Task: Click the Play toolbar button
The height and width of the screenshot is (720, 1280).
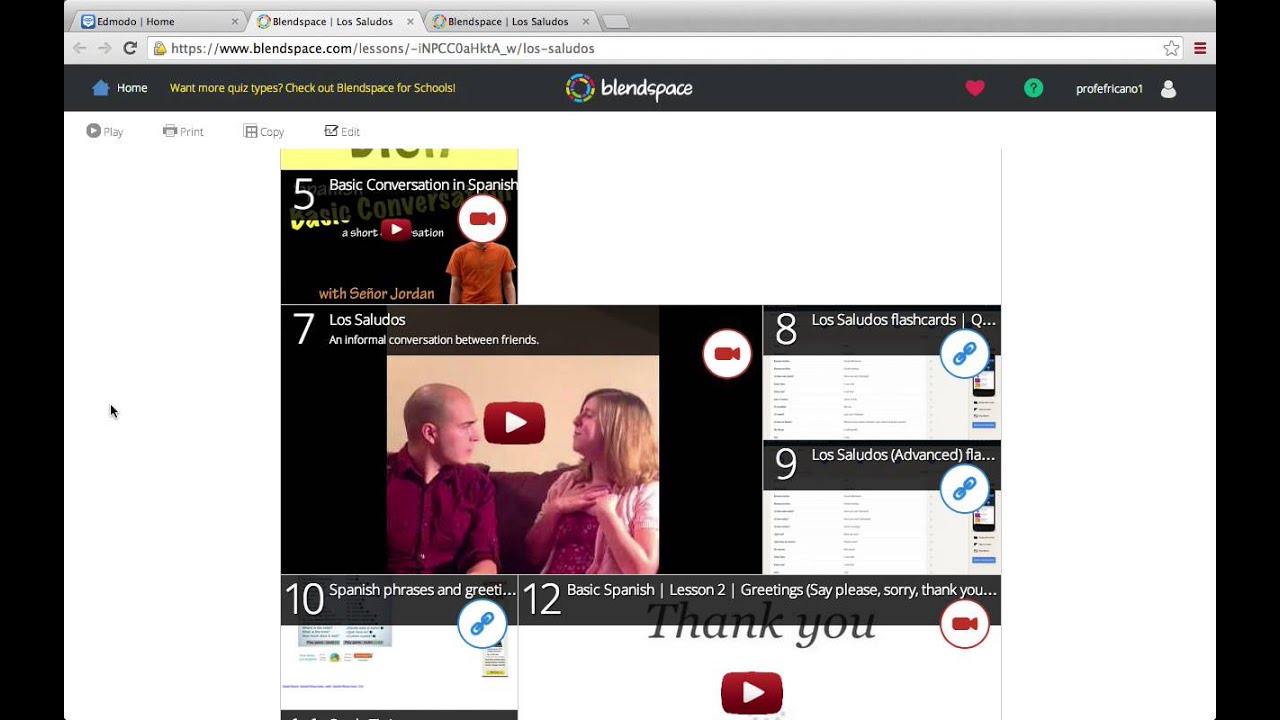Action: point(105,131)
